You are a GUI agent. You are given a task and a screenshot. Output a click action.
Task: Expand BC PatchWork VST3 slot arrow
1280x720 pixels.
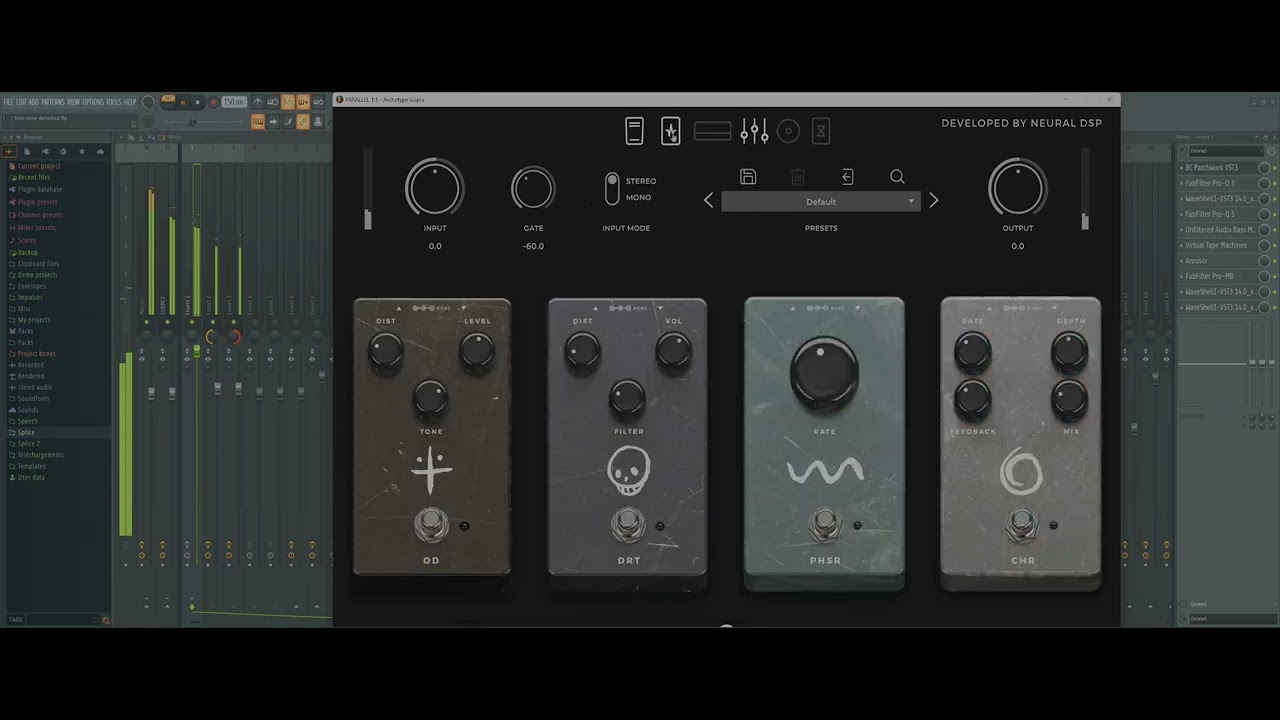click(1181, 168)
